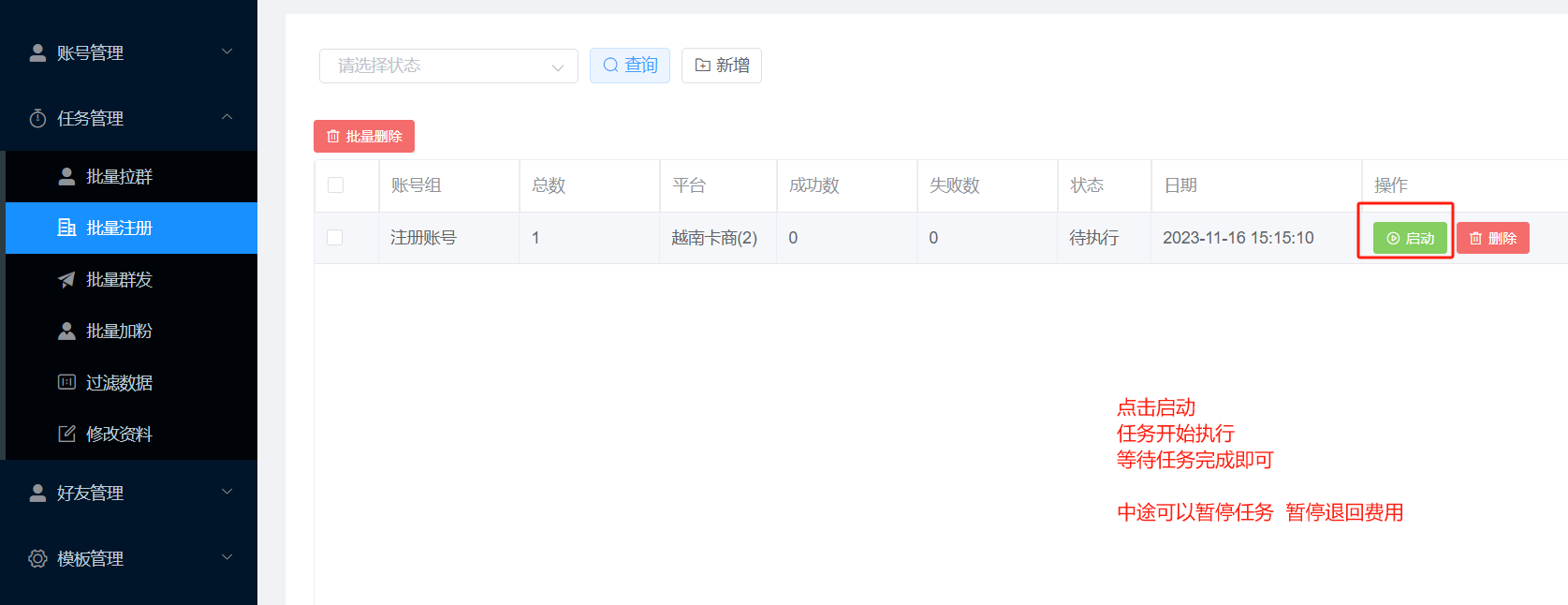Expand the 账号管理 menu chevron

point(227,52)
